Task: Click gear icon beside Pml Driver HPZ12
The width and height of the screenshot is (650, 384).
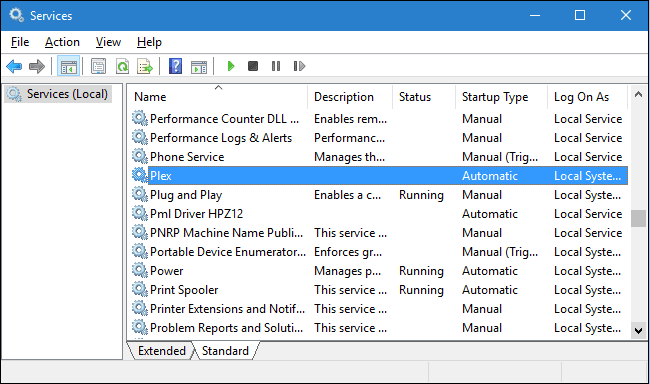Action: 140,214
